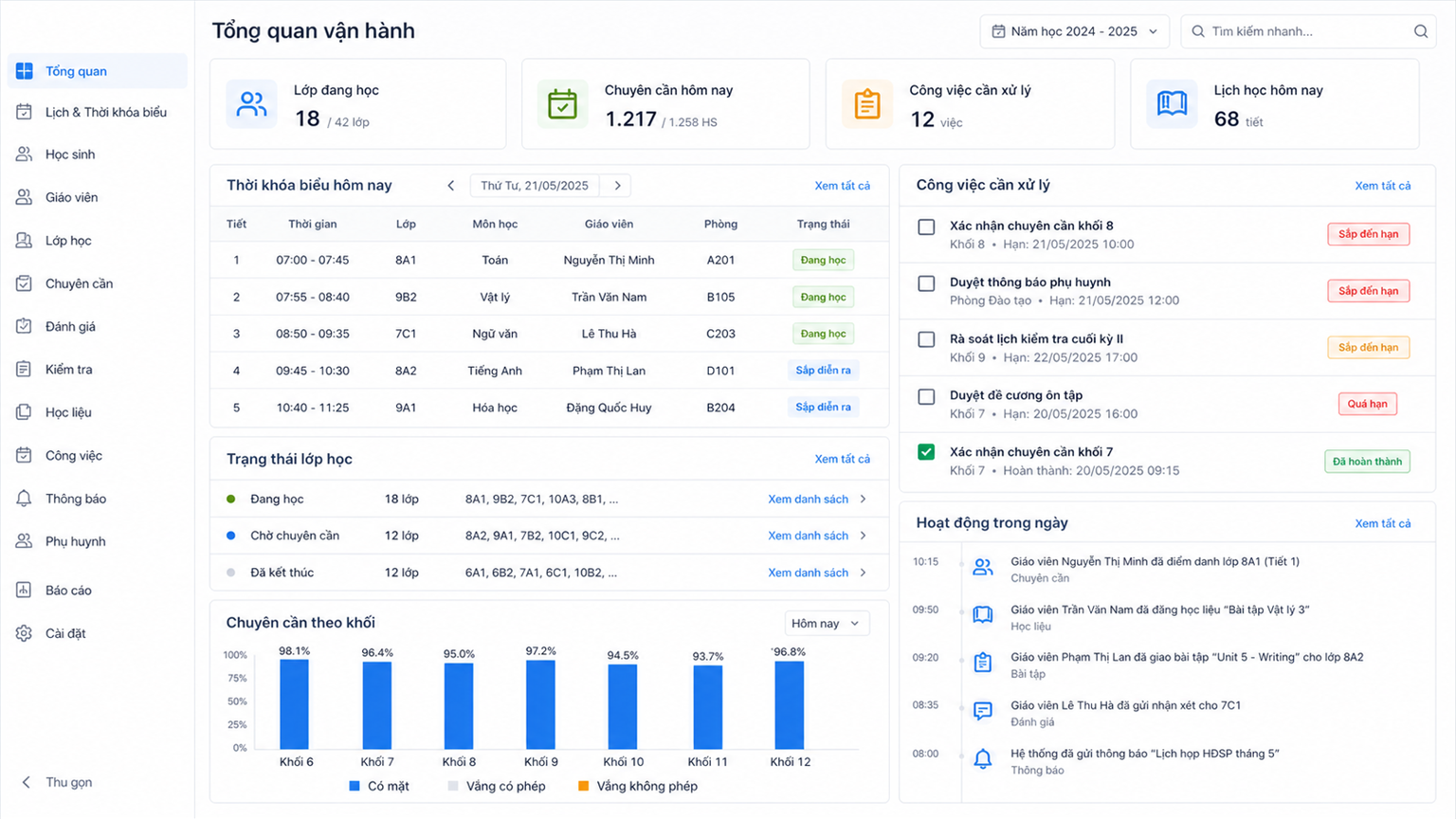This screenshot has width=1456, height=819.
Task: Open Xem danh sách for Chờ chuyên cần
Action: pos(808,536)
